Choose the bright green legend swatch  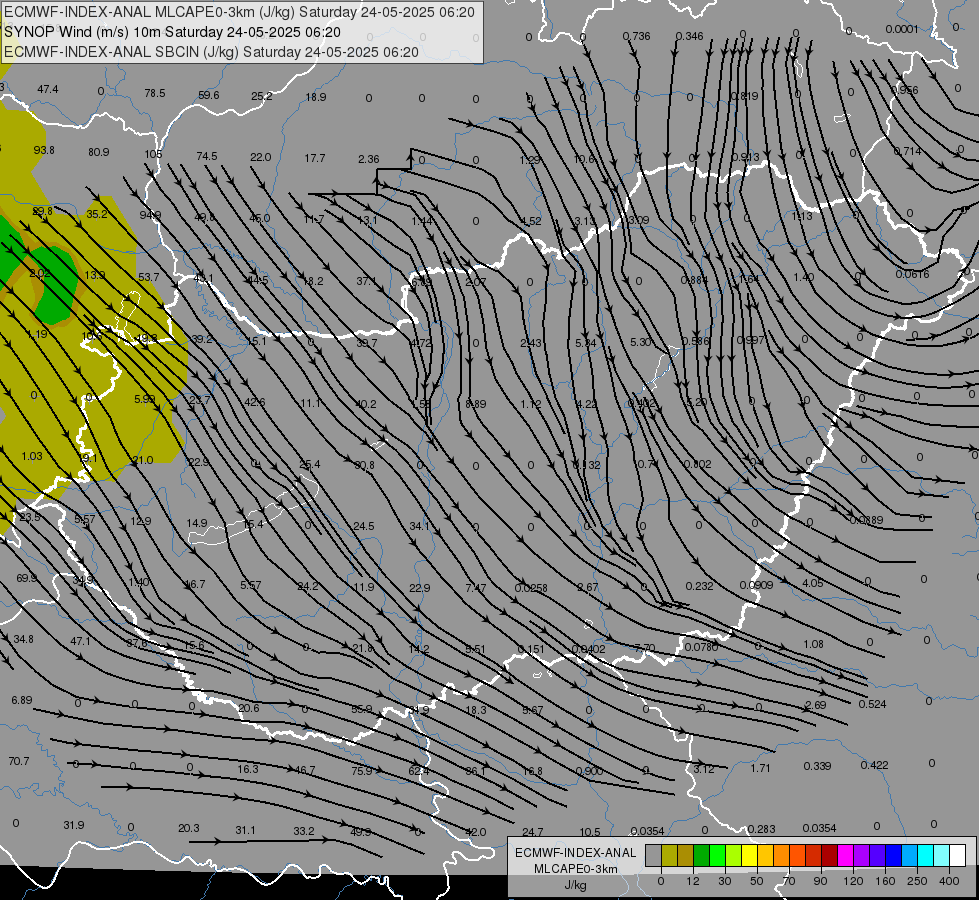(x=717, y=855)
